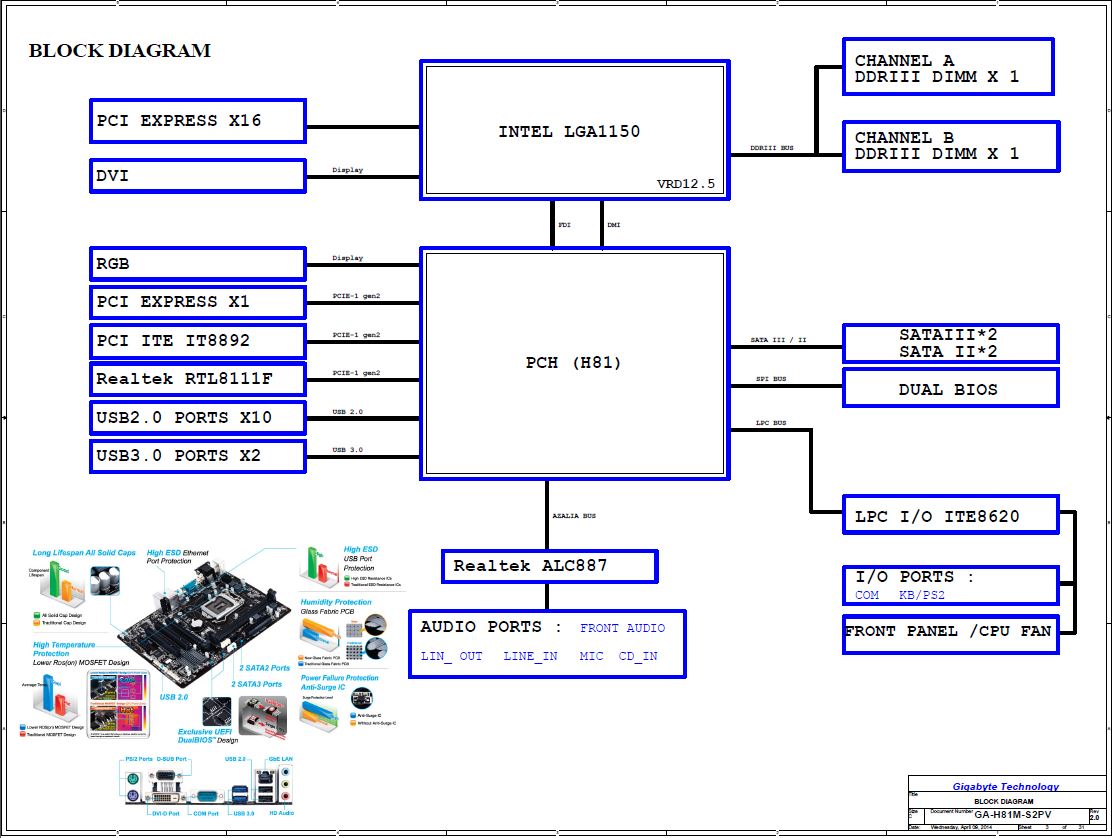Select the "AZALIA BUS" label
1115x838 pixels.
(x=574, y=516)
